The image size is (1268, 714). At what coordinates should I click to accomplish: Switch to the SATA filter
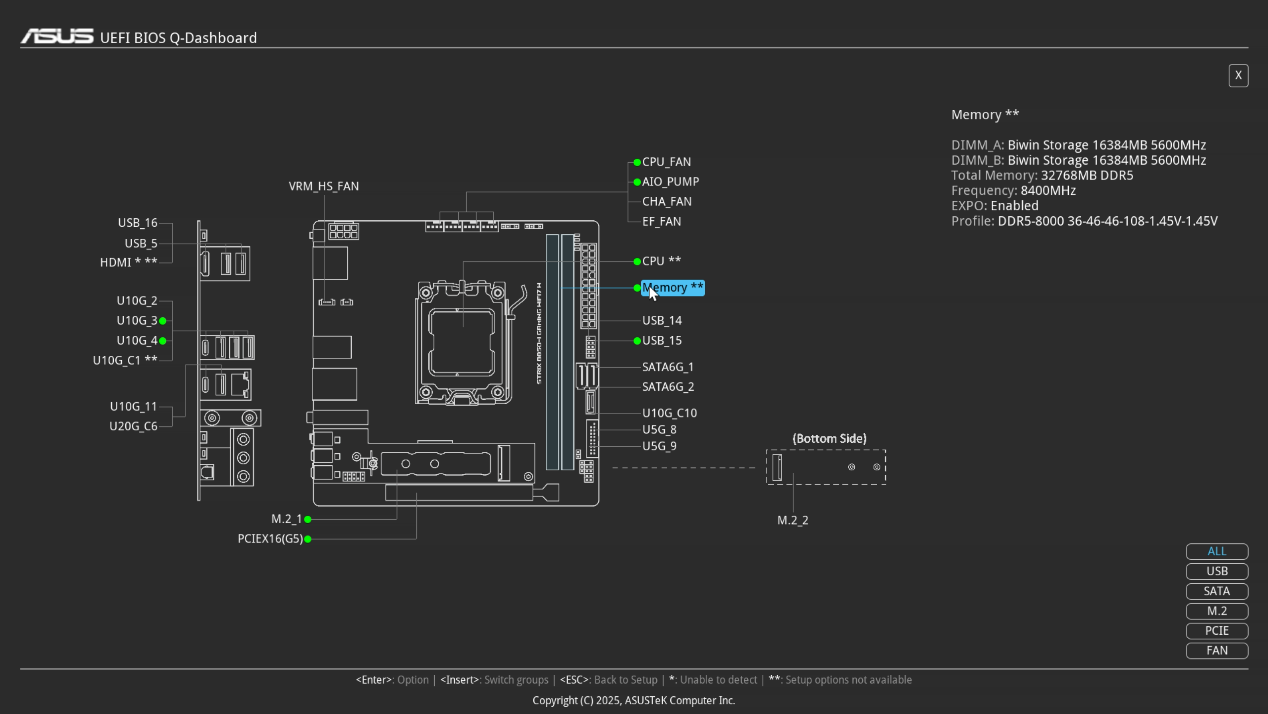(x=1217, y=591)
